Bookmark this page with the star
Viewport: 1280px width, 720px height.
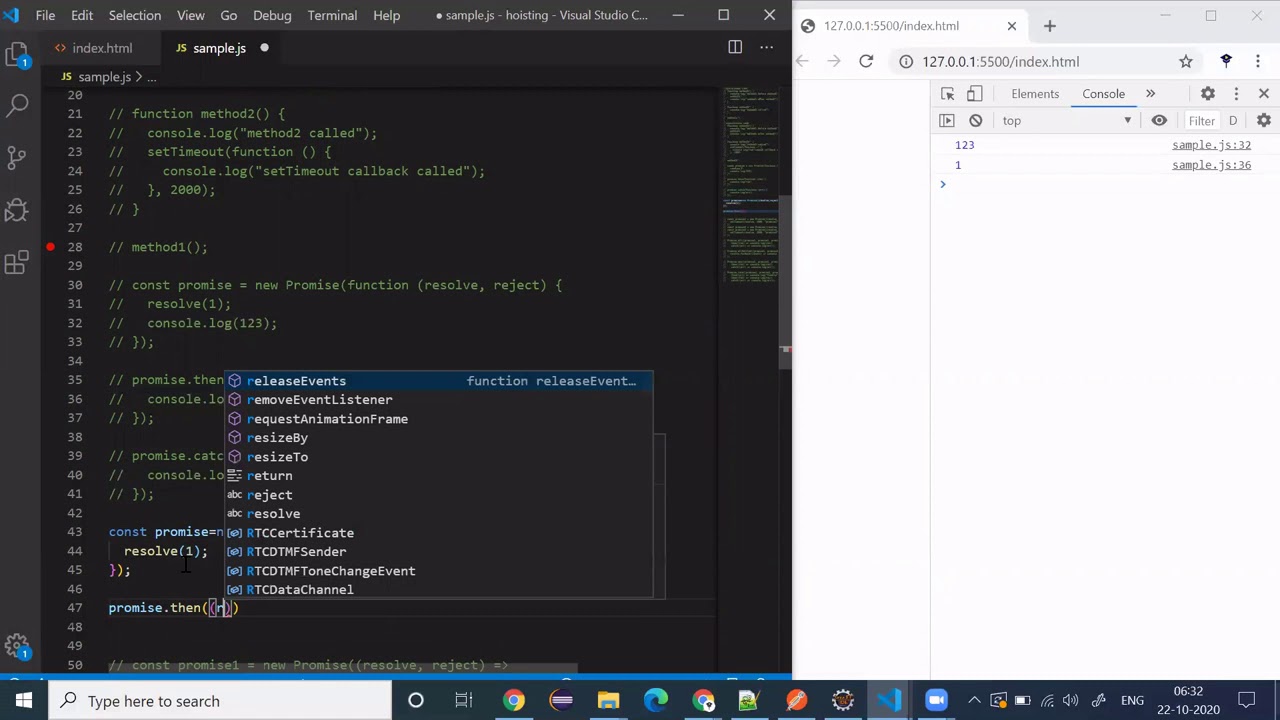click(x=1186, y=61)
